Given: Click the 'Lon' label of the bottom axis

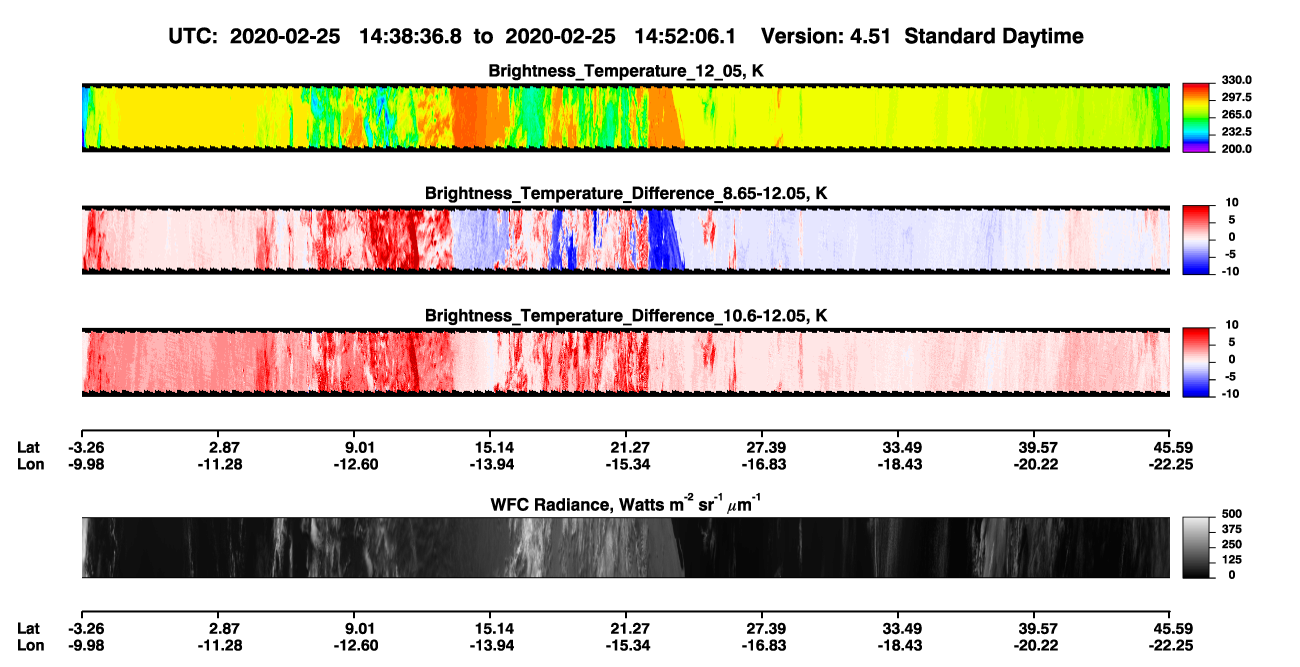Looking at the screenshot, I should tap(30, 646).
